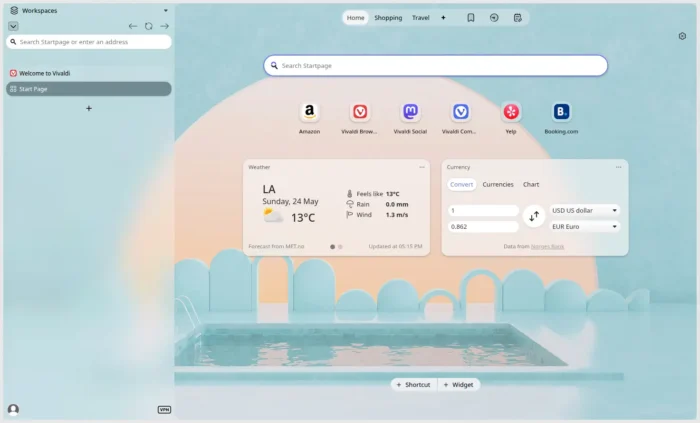The height and width of the screenshot is (423, 700).
Task: Select the Welcome to Vivaldi tab
Action: [x=88, y=73]
